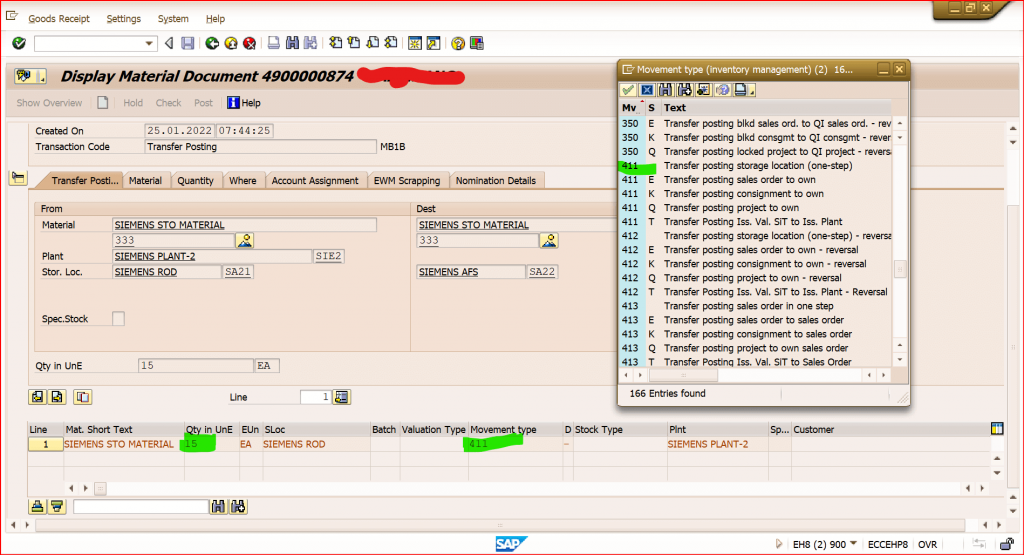Click the Next Page icon
The width and height of the screenshot is (1024, 555).
click(372, 43)
